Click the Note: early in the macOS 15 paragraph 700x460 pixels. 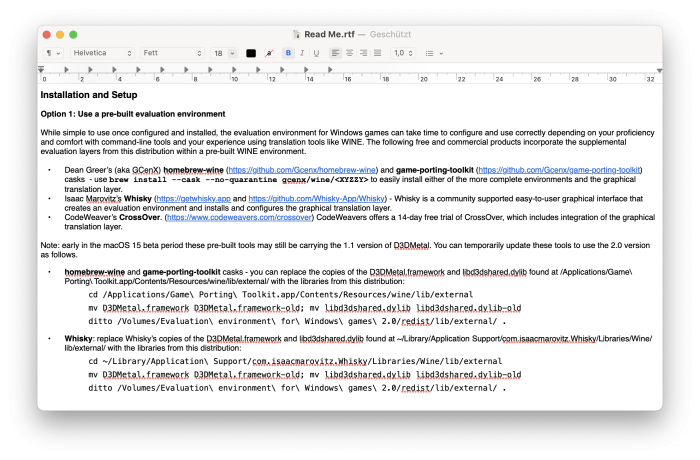coord(345,250)
